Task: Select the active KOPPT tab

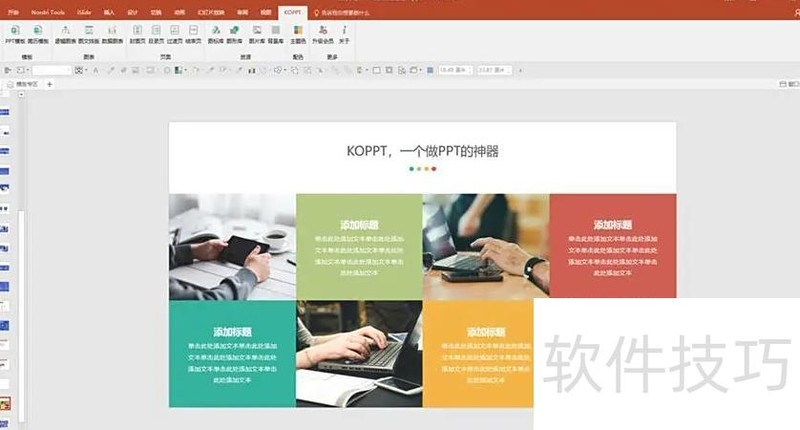Action: point(293,12)
